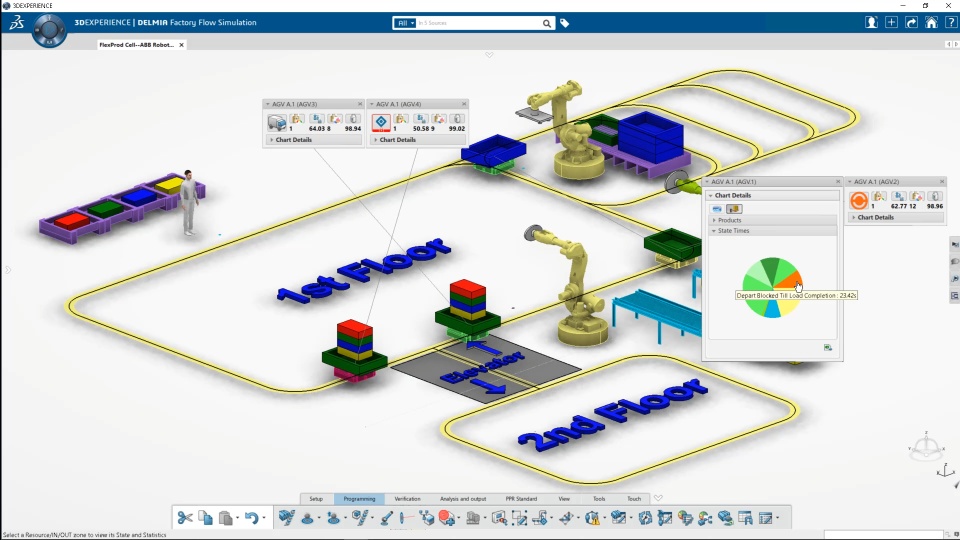Screen dimensions: 960x540
Task: Close the AGV A.1 (AGV2) panel
Action: point(942,182)
